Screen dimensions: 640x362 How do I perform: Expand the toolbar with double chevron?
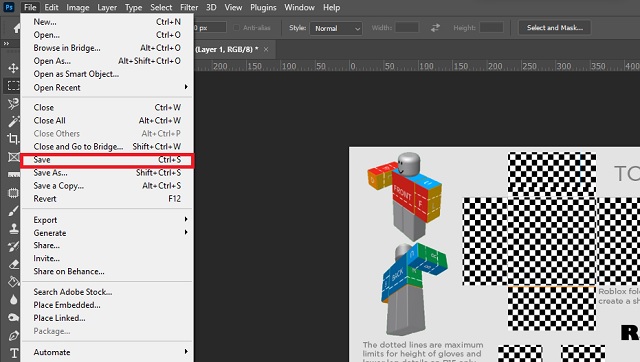click(x=6, y=44)
